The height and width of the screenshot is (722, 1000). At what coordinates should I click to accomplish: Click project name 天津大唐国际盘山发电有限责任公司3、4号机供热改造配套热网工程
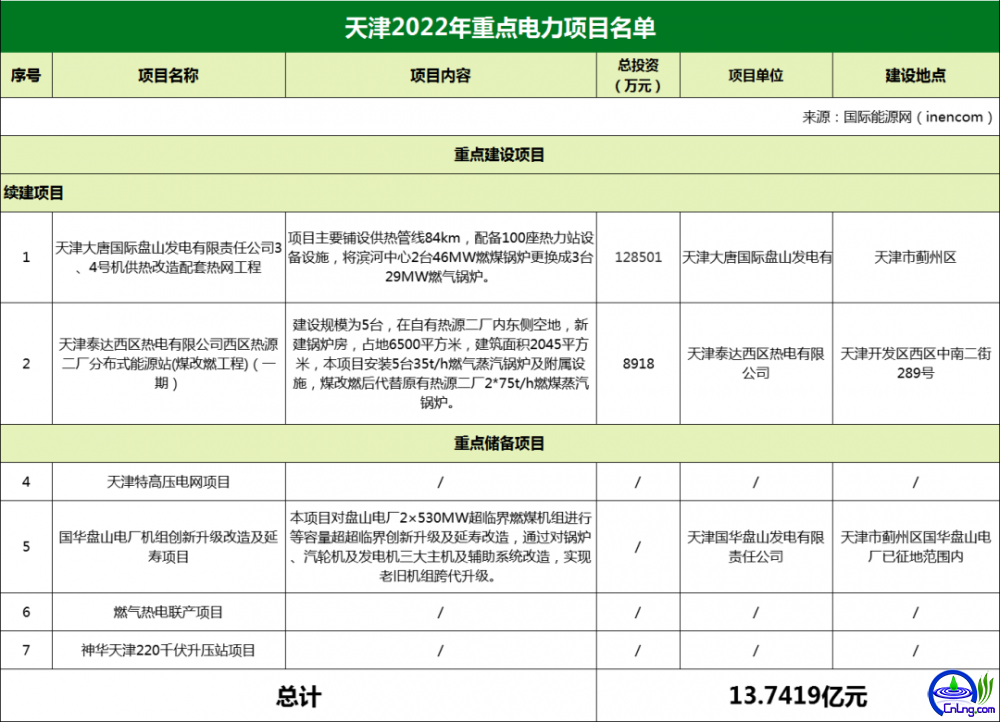168,258
